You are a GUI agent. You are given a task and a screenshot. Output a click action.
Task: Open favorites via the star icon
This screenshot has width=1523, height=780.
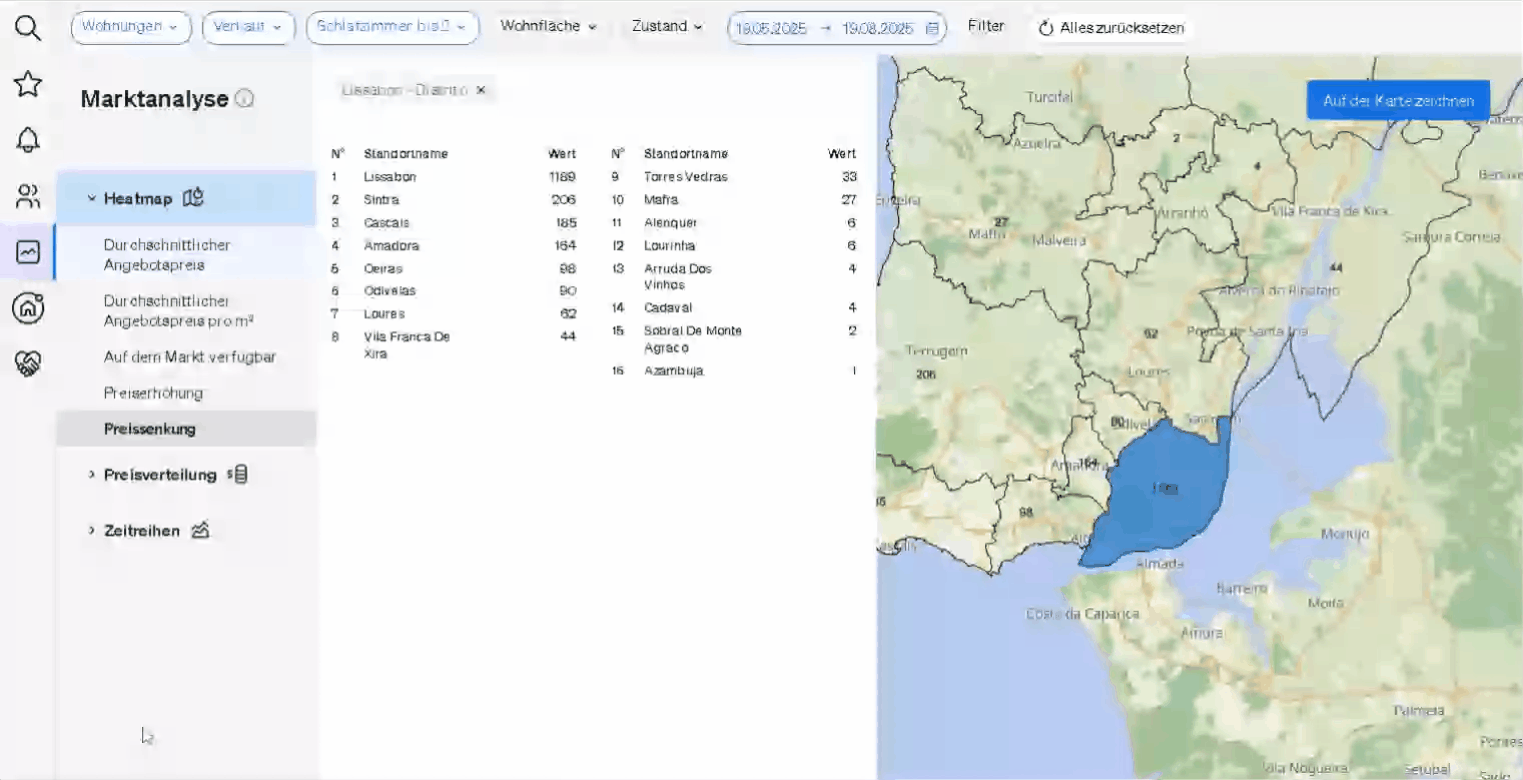click(x=28, y=84)
